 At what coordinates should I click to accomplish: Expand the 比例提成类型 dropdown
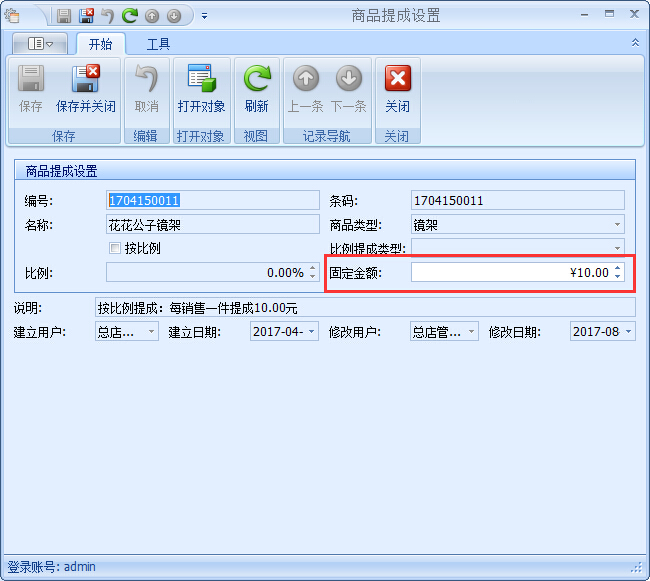coord(617,248)
